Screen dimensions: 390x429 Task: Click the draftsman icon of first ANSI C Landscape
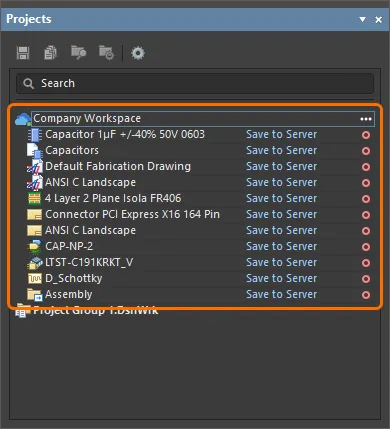click(35, 183)
